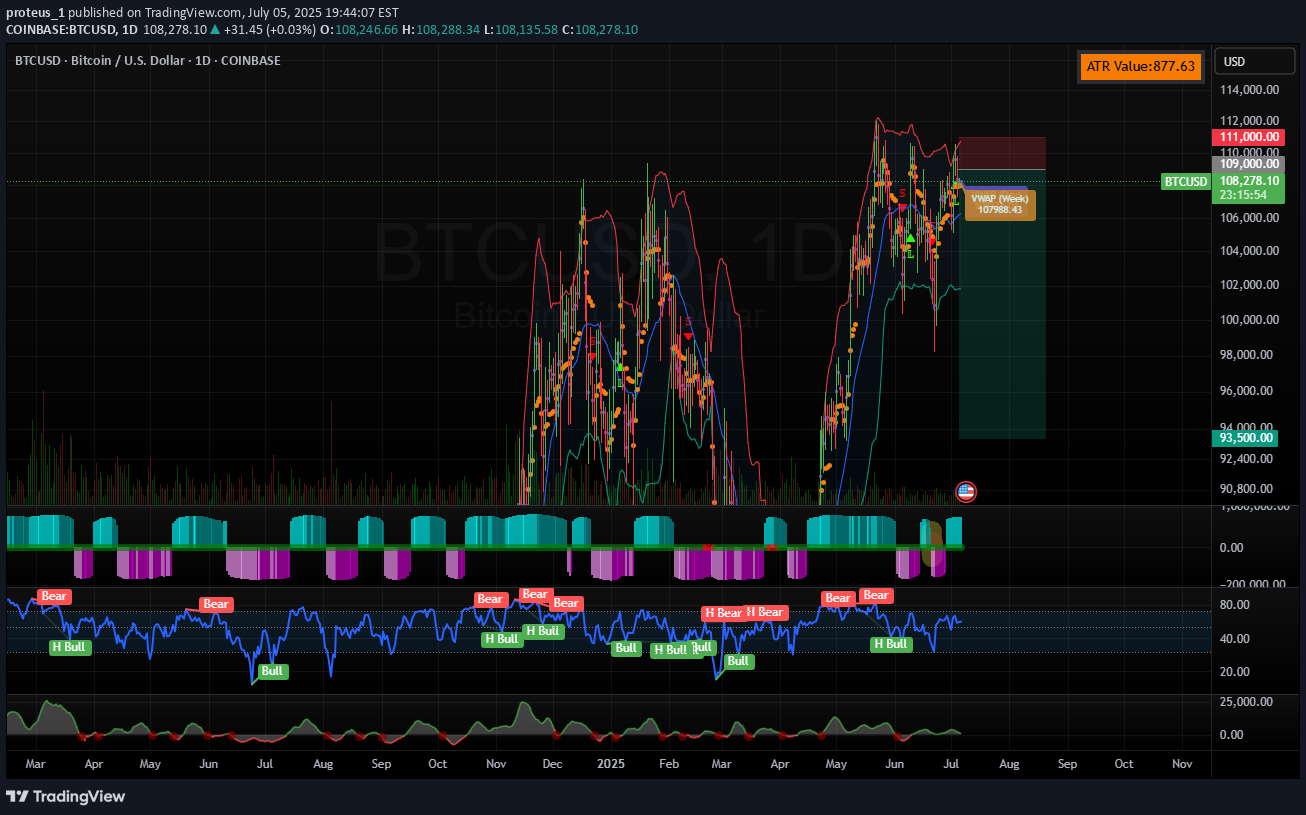Image resolution: width=1306 pixels, height=815 pixels.
Task: Select the red 111,000.00 stop price label
Action: [x=1247, y=137]
